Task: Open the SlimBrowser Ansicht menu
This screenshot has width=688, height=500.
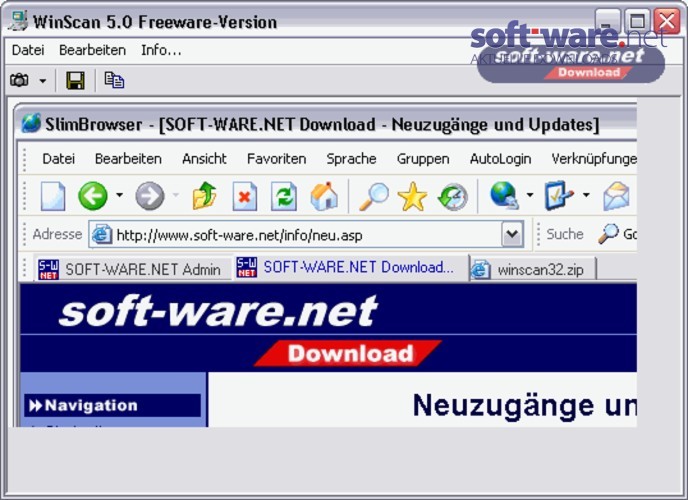Action: (x=204, y=158)
